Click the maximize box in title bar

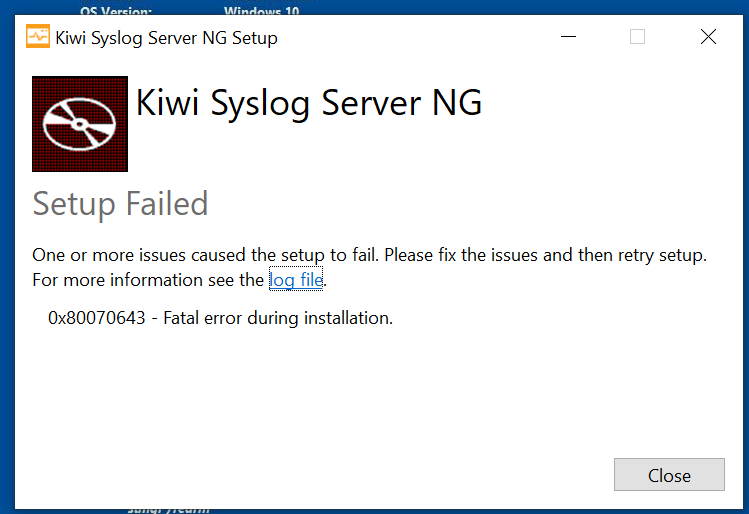(637, 37)
